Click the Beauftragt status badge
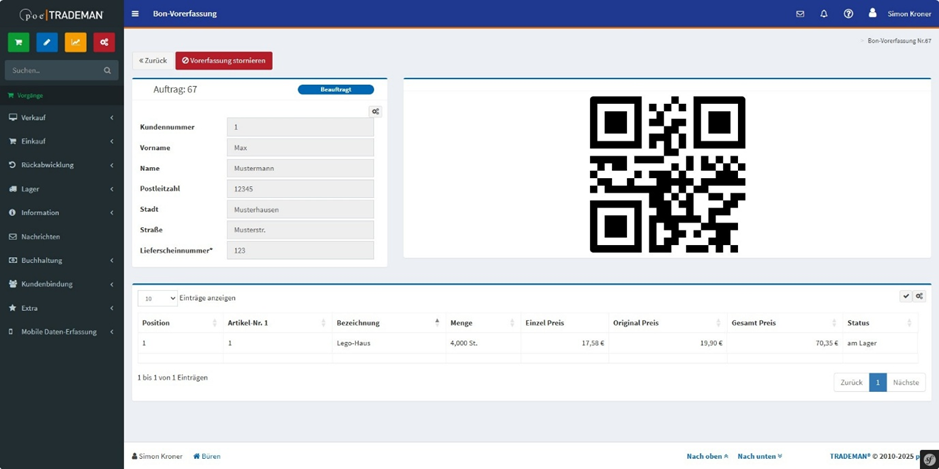939x469 pixels. point(335,89)
